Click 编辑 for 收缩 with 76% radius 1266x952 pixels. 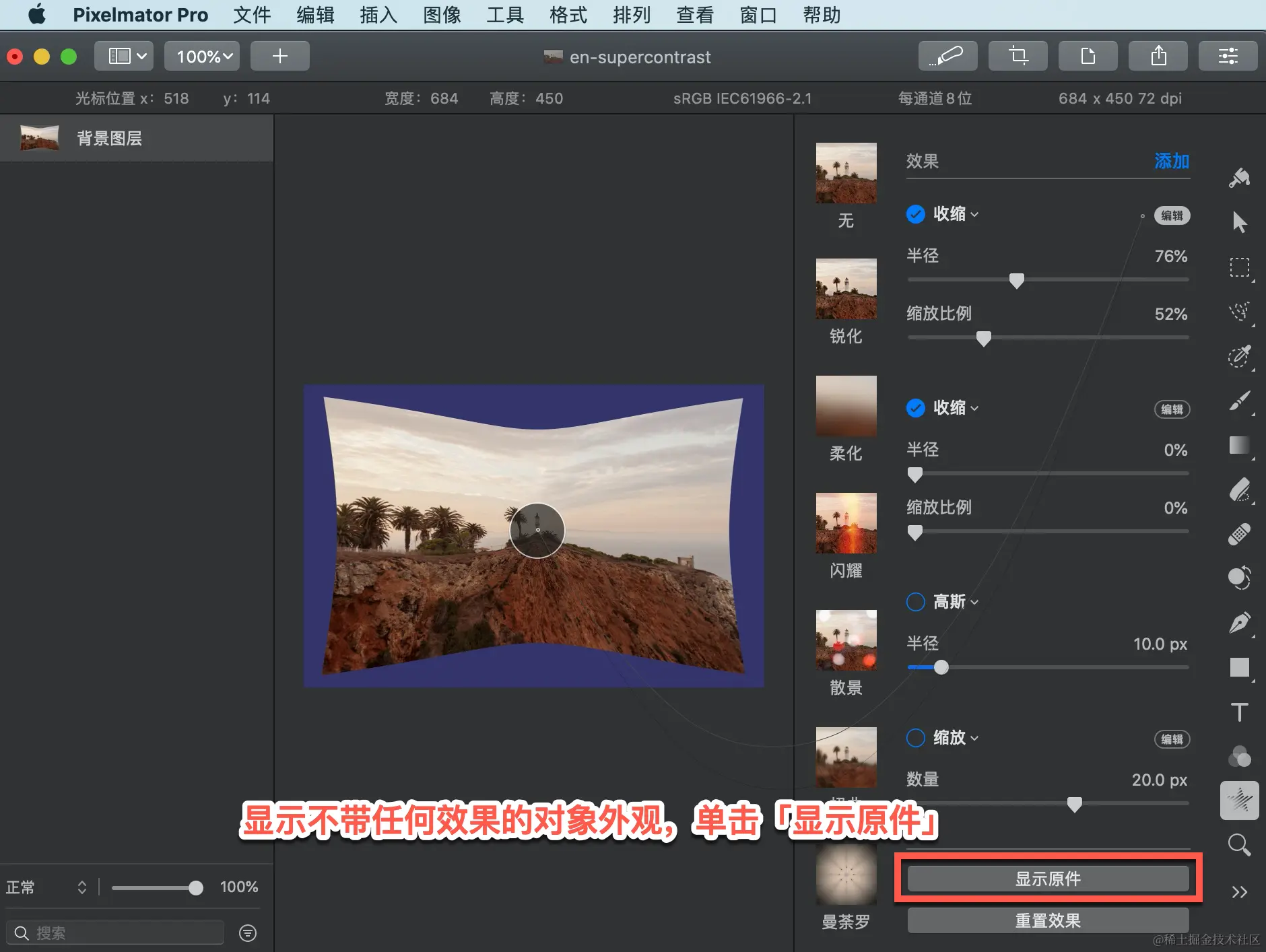1172,215
